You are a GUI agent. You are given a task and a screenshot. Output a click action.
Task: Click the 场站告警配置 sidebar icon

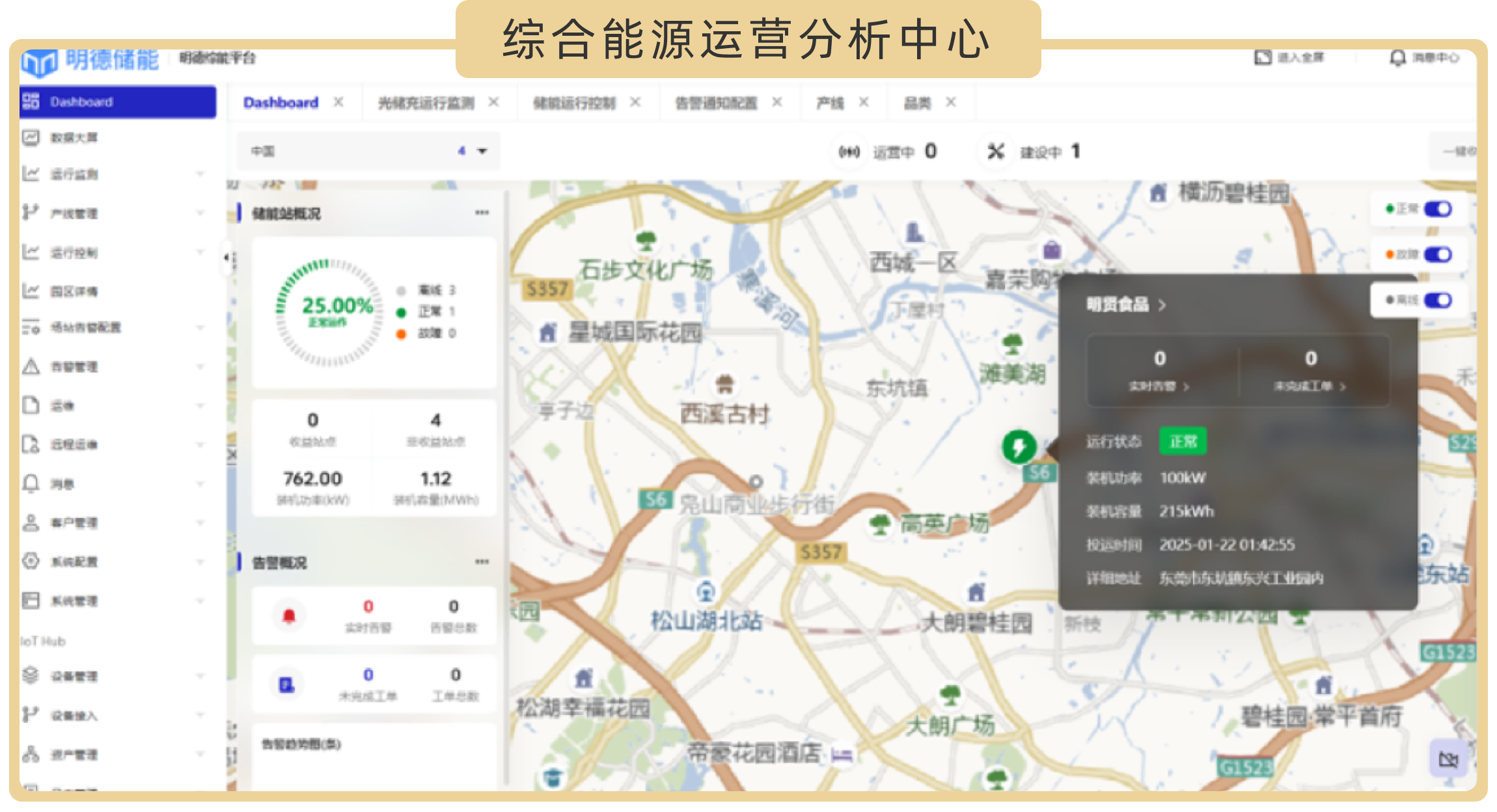click(31, 327)
